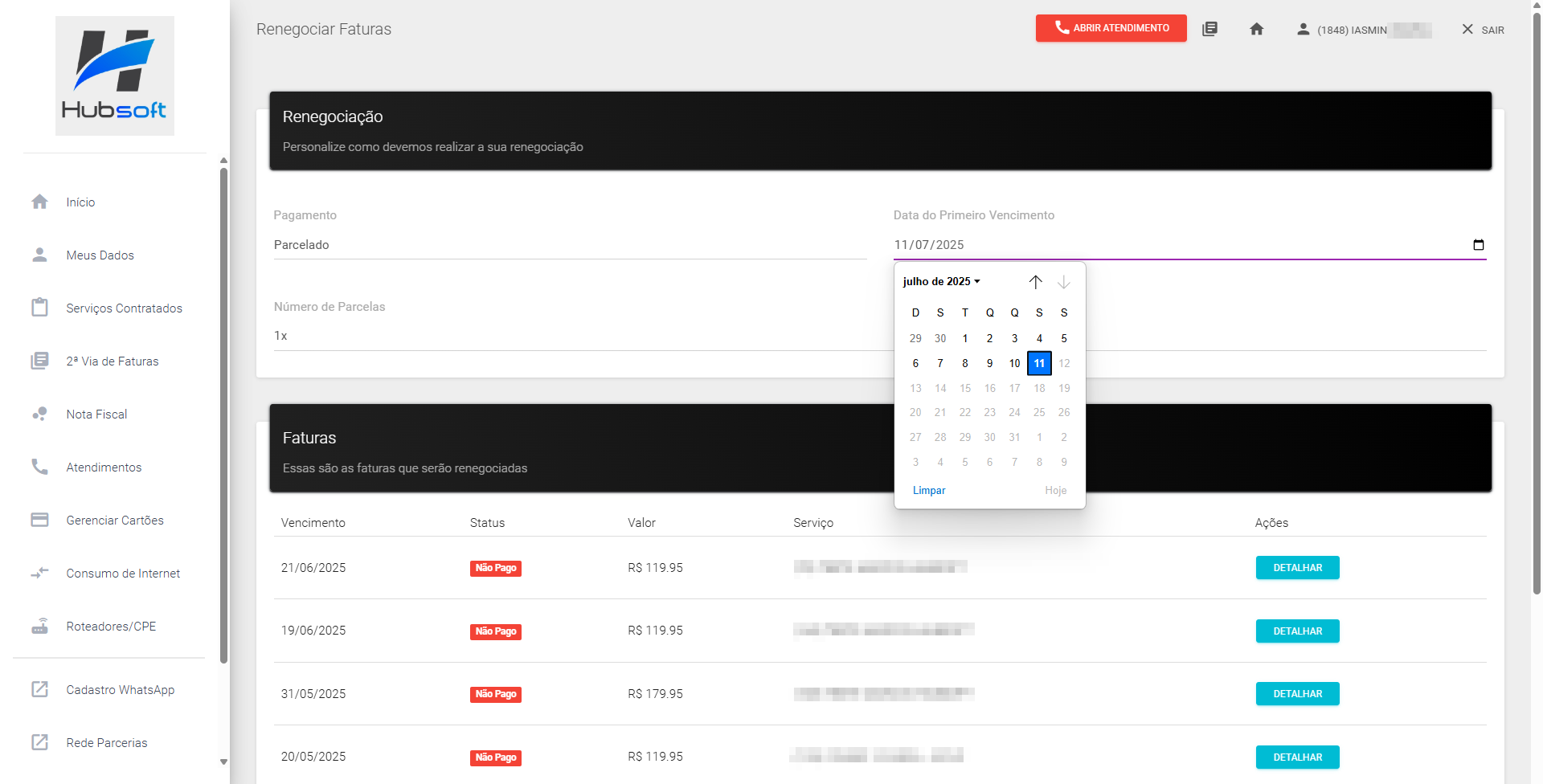Click the Roteadores/CPE router icon
Screen dimensions: 1543x784
tap(39, 626)
